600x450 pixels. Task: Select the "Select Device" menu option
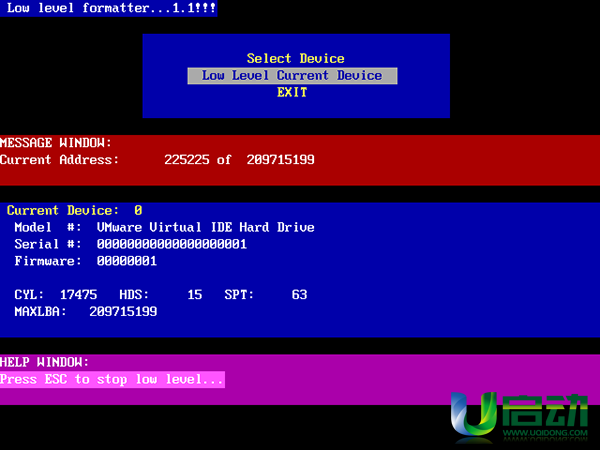point(295,58)
